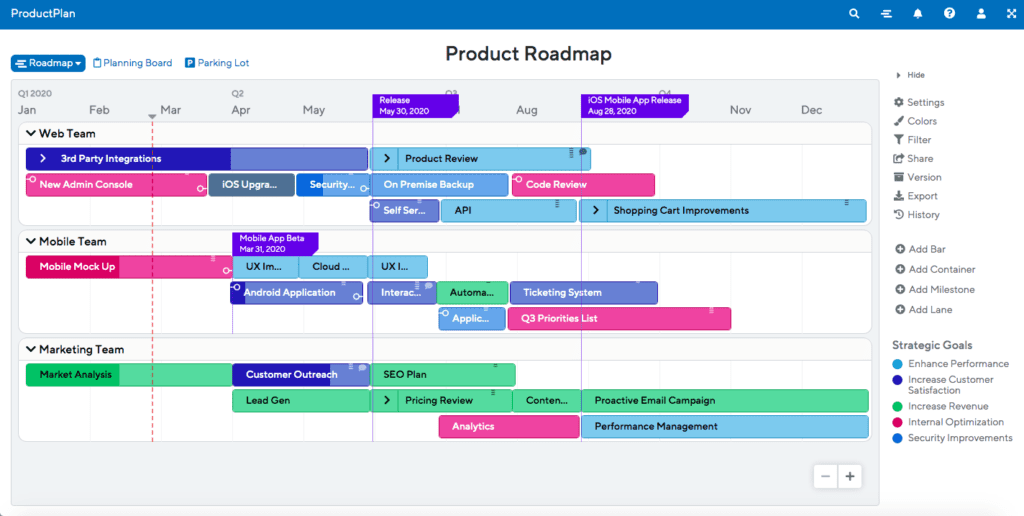This screenshot has height=516, width=1024.
Task: Select the Ticketing System bar
Action: pos(584,293)
